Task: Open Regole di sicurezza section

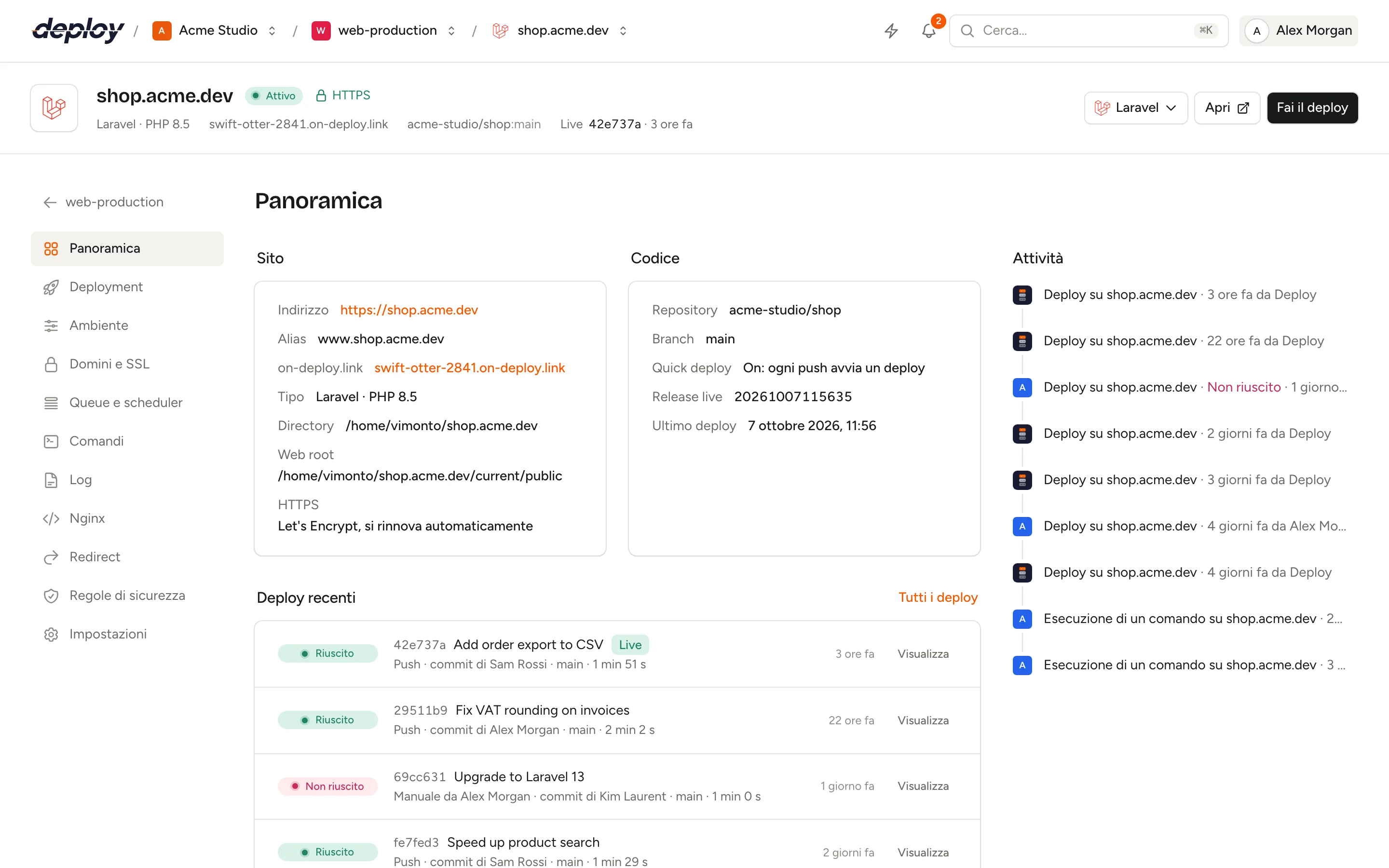Action: point(127,596)
